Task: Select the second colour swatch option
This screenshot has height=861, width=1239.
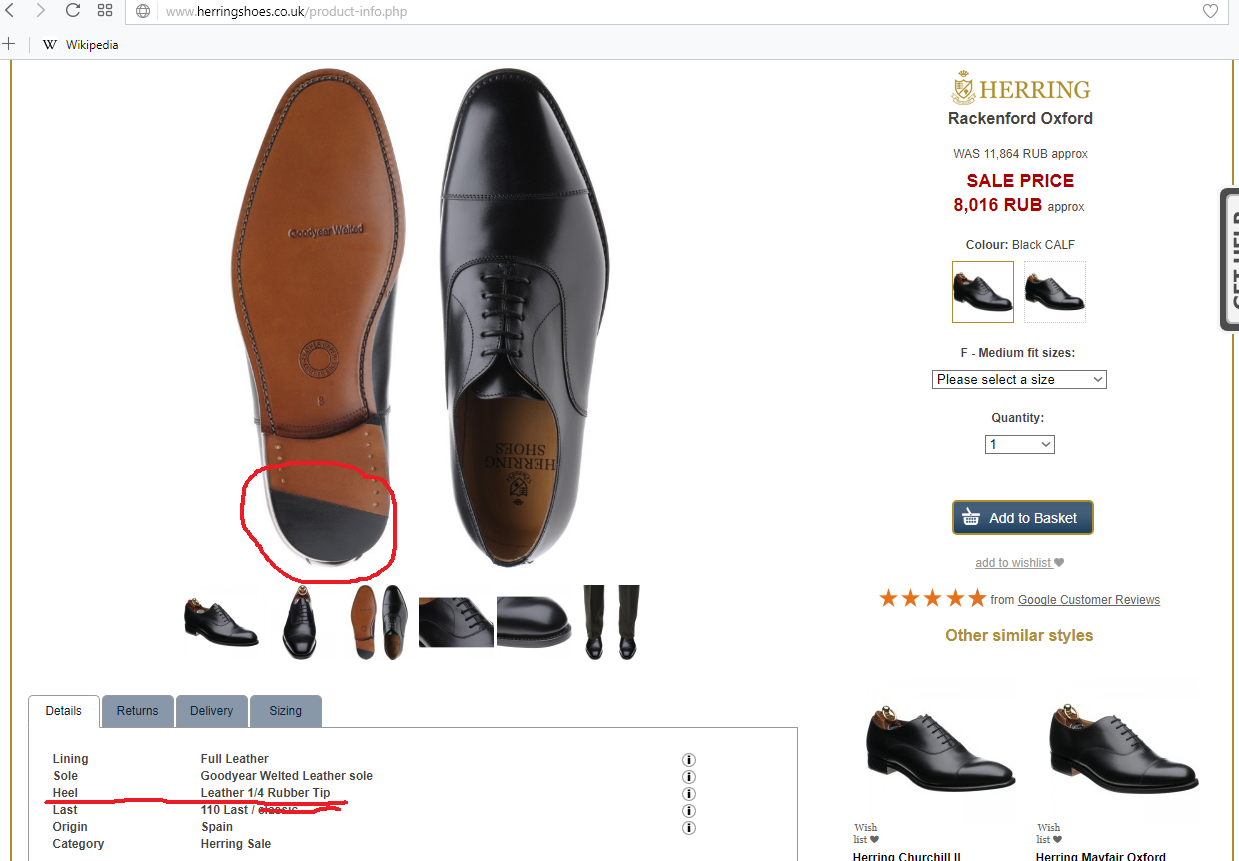Action: click(1054, 292)
